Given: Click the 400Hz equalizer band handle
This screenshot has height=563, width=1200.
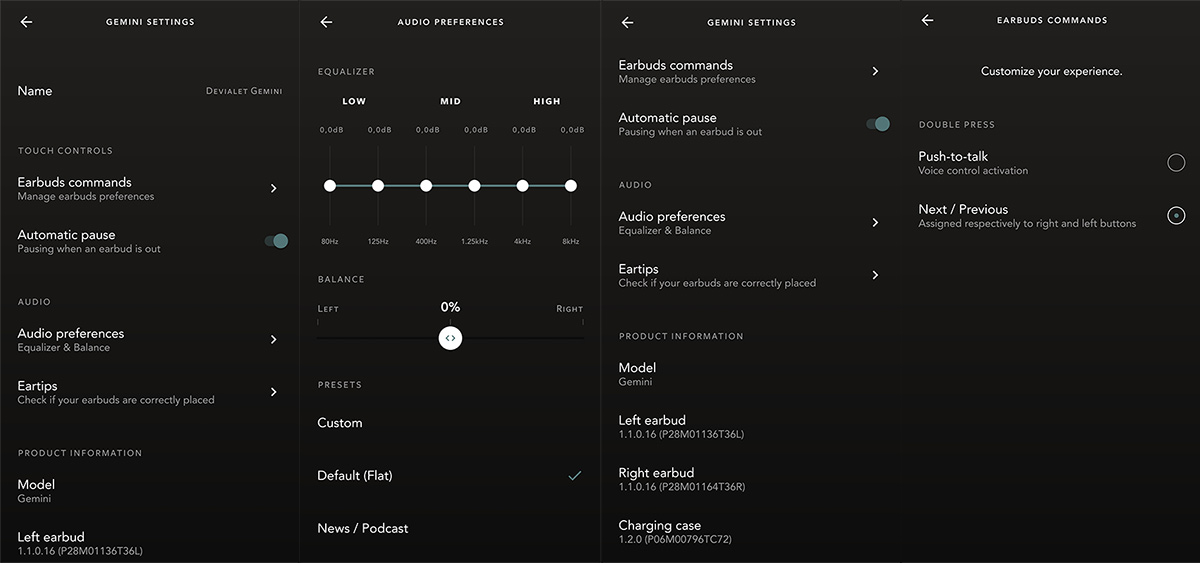Looking at the screenshot, I should coord(426,186).
